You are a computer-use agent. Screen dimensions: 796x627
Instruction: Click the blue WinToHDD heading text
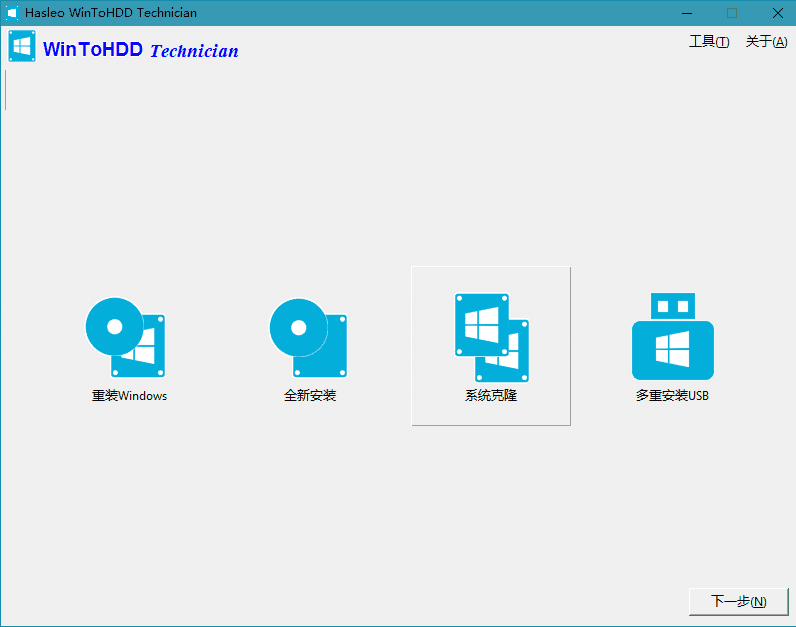[x=93, y=50]
